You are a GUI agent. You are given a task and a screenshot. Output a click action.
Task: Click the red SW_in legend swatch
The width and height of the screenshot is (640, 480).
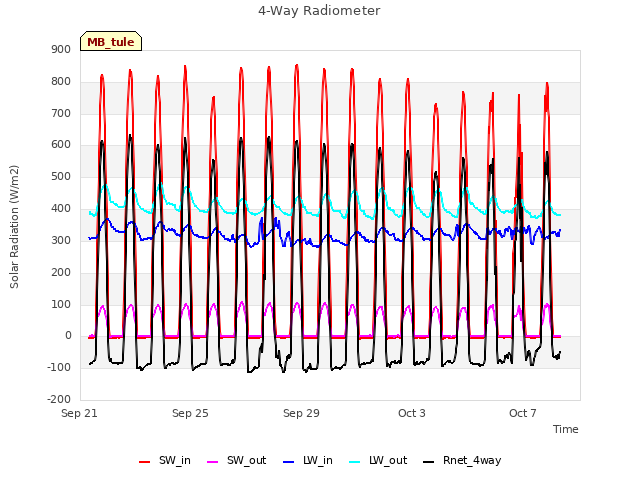pos(144,462)
